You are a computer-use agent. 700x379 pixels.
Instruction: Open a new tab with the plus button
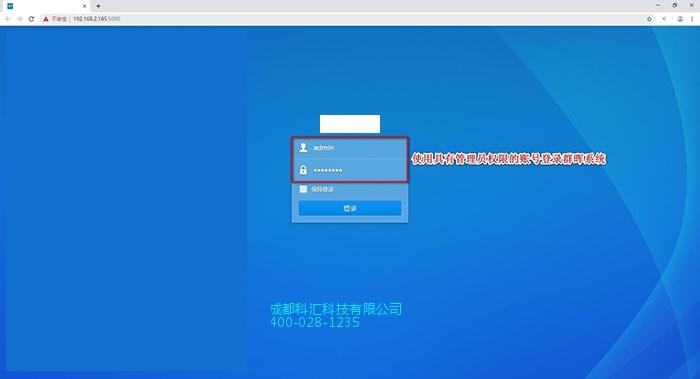(x=98, y=6)
